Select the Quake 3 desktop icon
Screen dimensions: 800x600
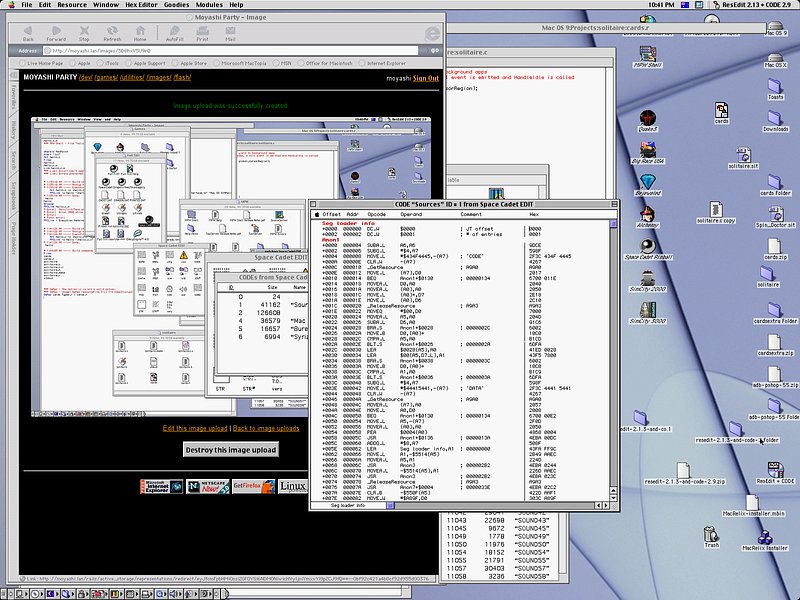(647, 118)
